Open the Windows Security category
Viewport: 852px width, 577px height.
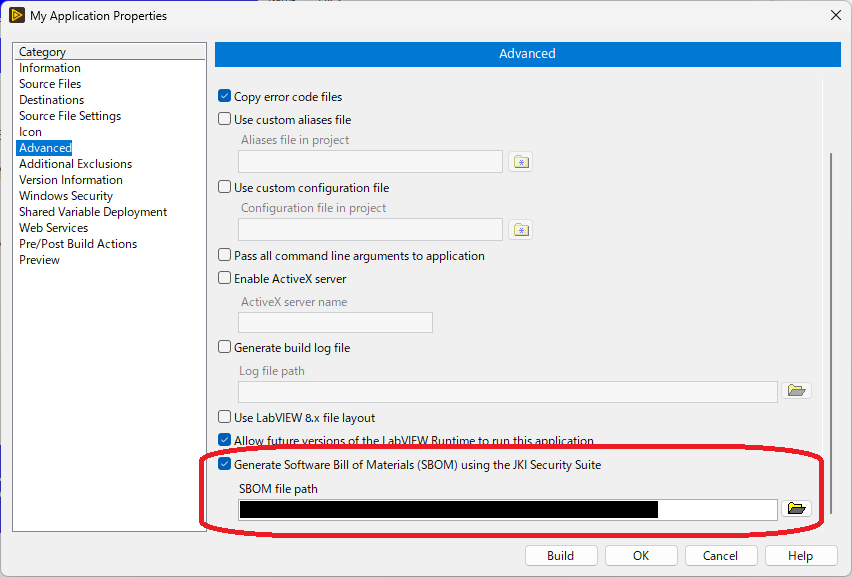pyautogui.click(x=66, y=196)
